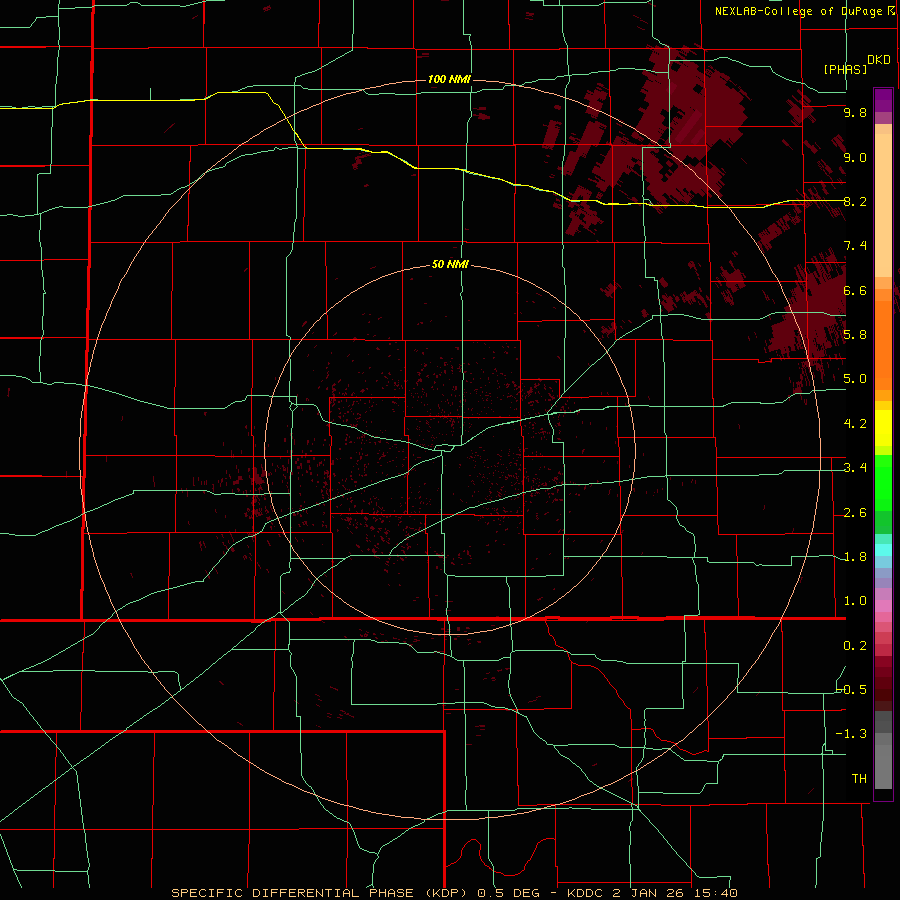Screen dimensions: 900x900
Task: Click the 1.0 value on color scale
Action: click(x=855, y=601)
